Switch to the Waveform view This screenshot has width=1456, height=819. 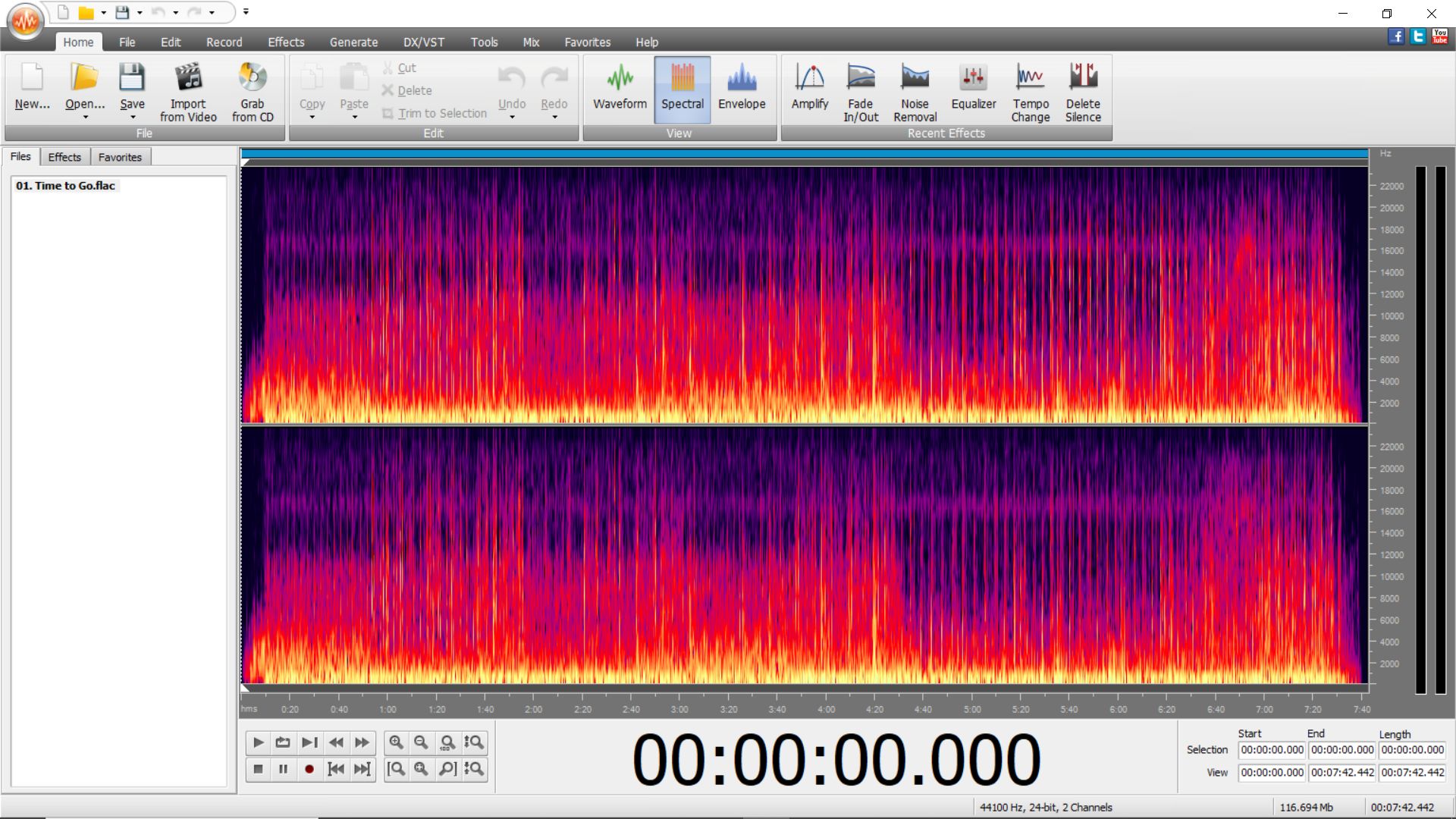pos(619,89)
